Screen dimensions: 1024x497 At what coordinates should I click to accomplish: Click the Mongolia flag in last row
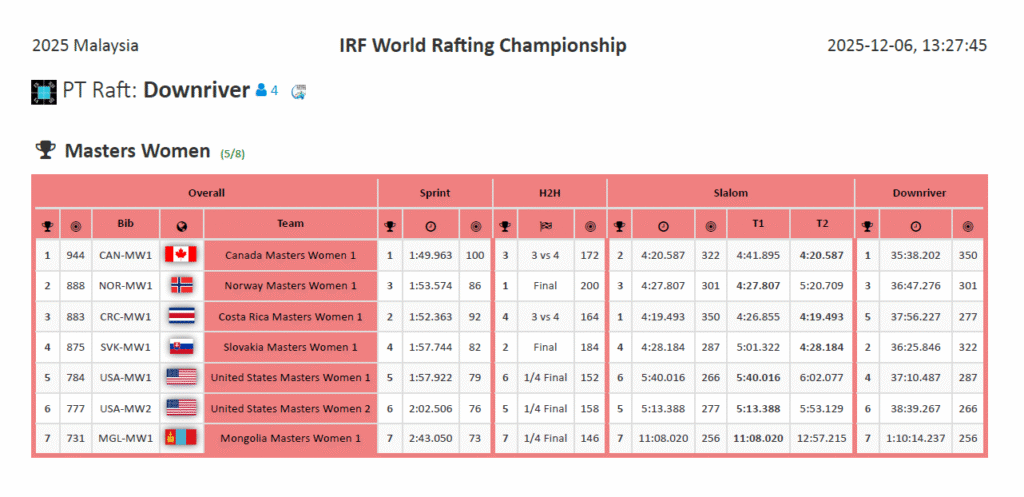point(181,438)
